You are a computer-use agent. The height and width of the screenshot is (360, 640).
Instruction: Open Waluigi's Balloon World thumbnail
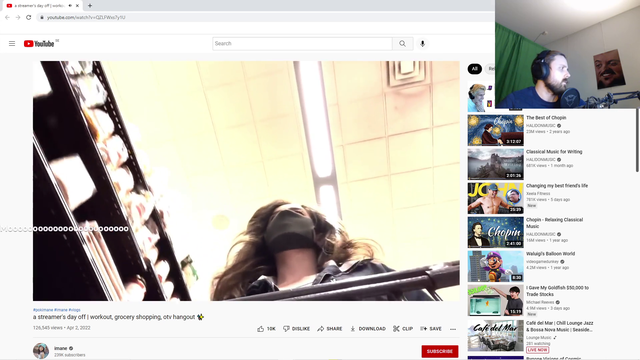496,266
